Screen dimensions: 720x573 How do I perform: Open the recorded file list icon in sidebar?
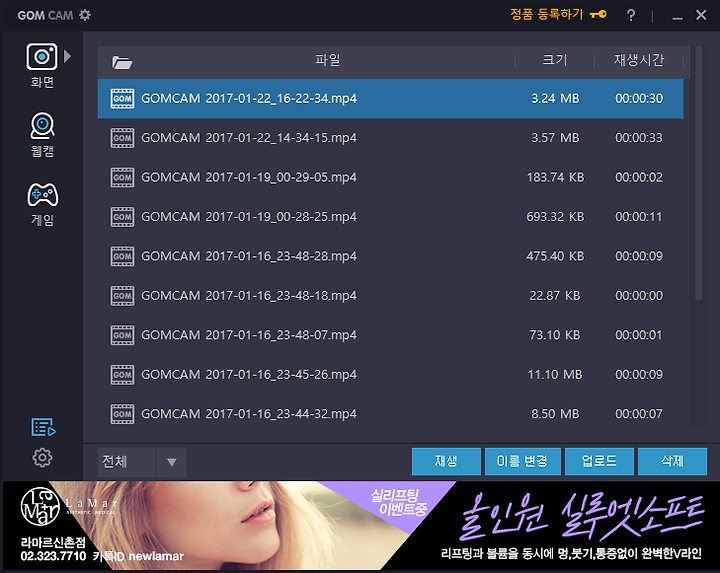[42, 427]
